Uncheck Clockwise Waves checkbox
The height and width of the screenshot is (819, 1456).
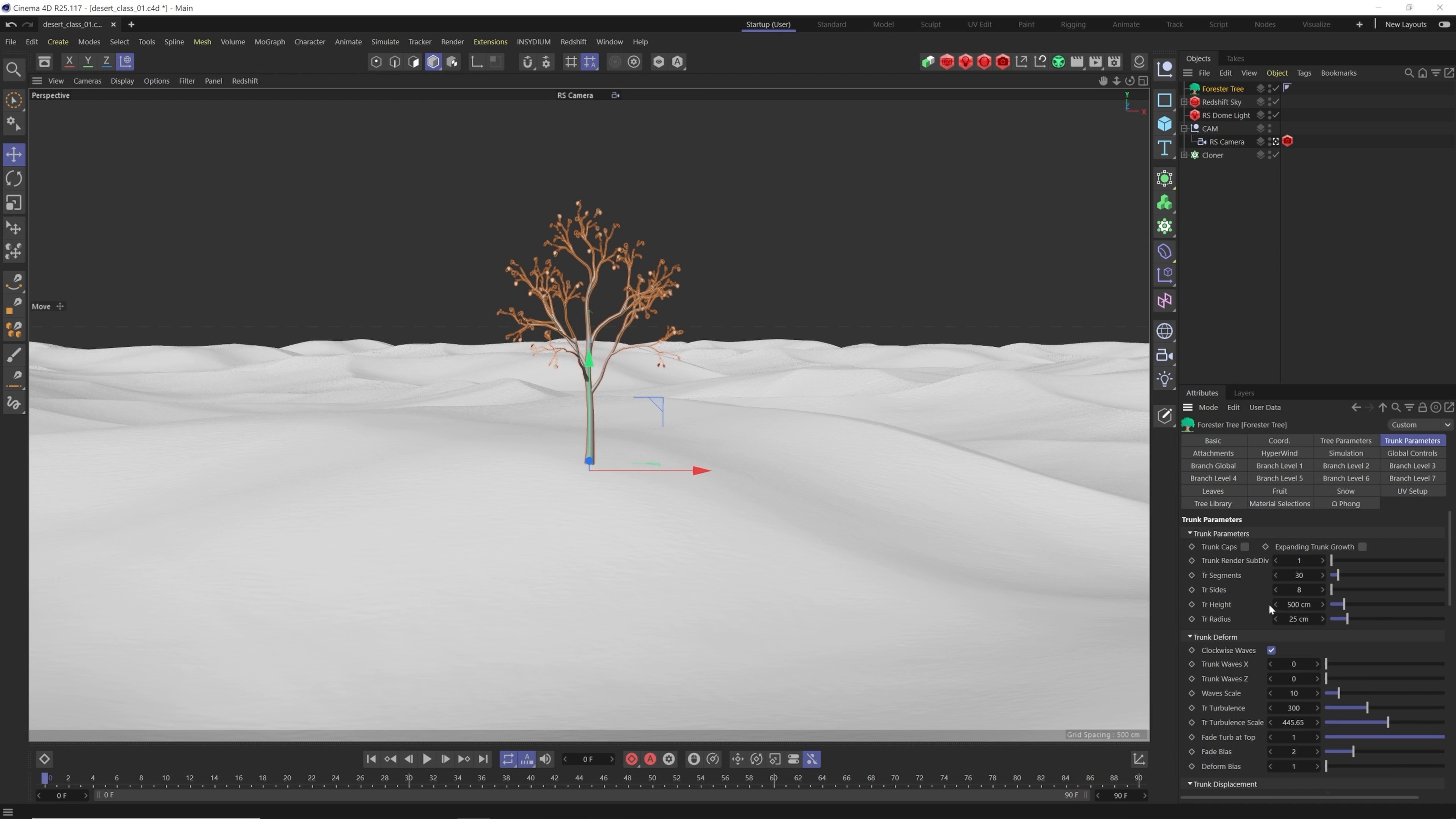1271,650
